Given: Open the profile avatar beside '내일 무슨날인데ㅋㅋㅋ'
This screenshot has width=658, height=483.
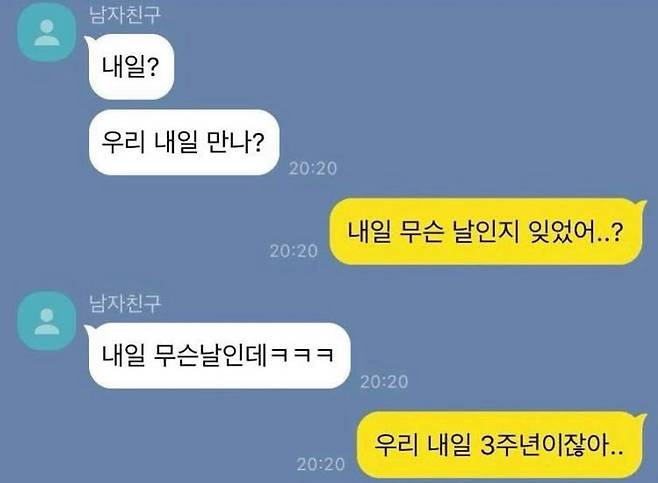Looking at the screenshot, I should click(x=47, y=321).
